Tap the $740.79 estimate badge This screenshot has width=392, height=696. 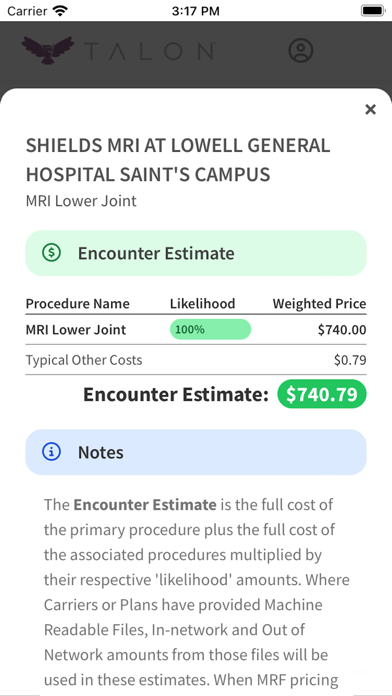coord(322,394)
